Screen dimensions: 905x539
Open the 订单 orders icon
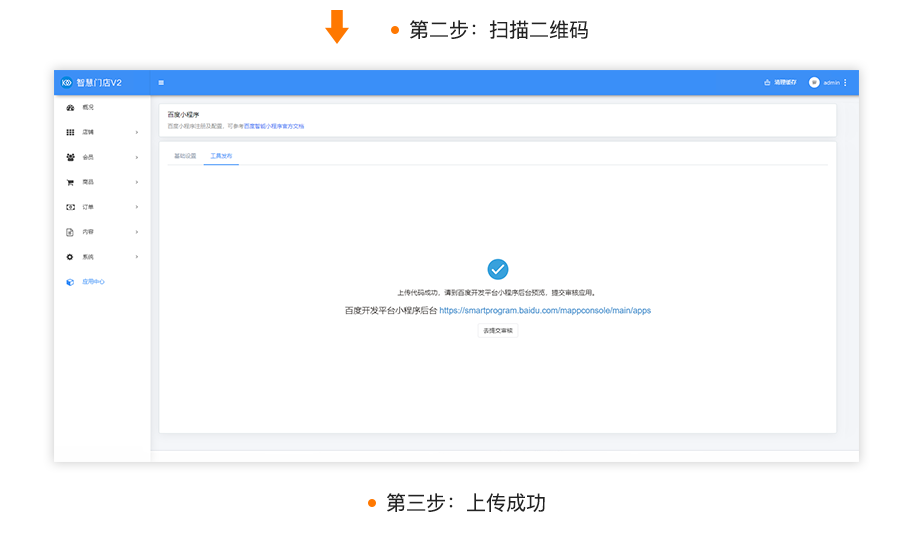tap(70, 207)
